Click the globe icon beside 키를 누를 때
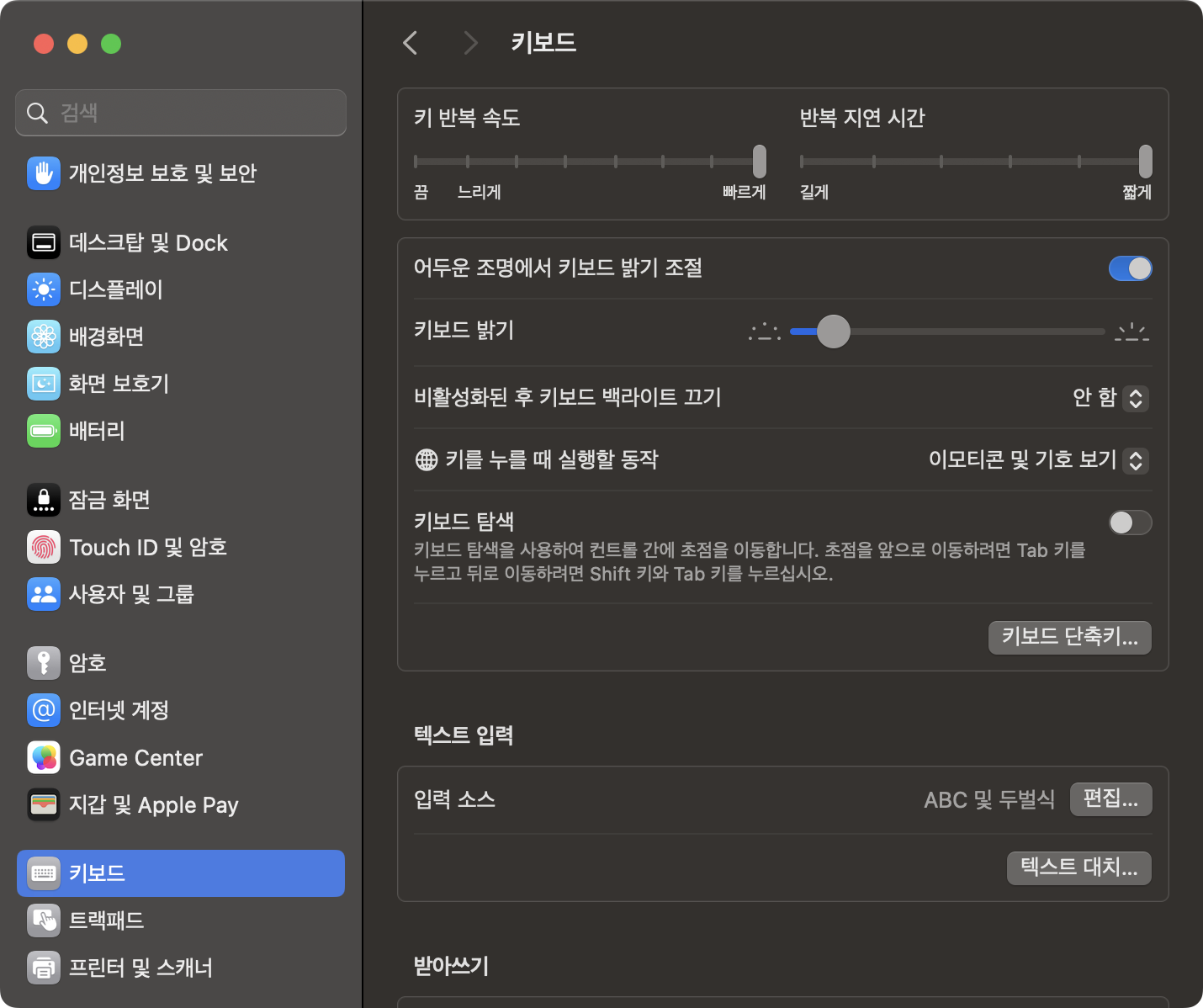 point(427,459)
